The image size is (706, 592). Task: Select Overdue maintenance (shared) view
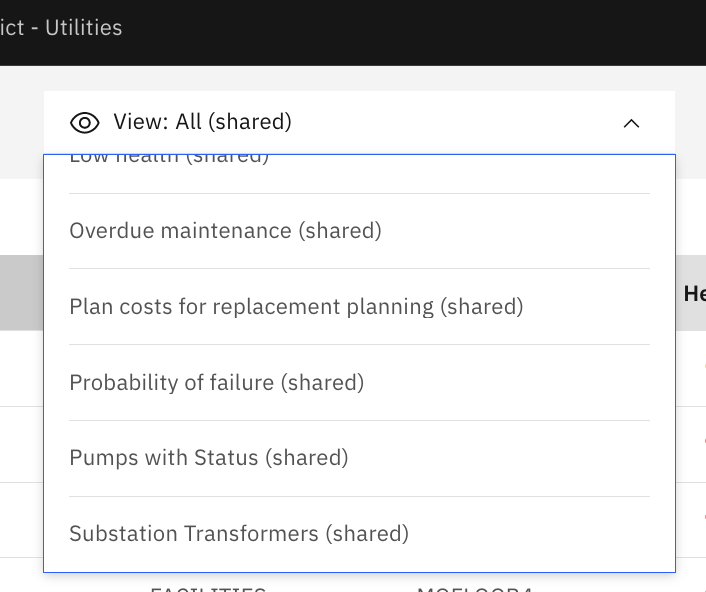pyautogui.click(x=359, y=231)
